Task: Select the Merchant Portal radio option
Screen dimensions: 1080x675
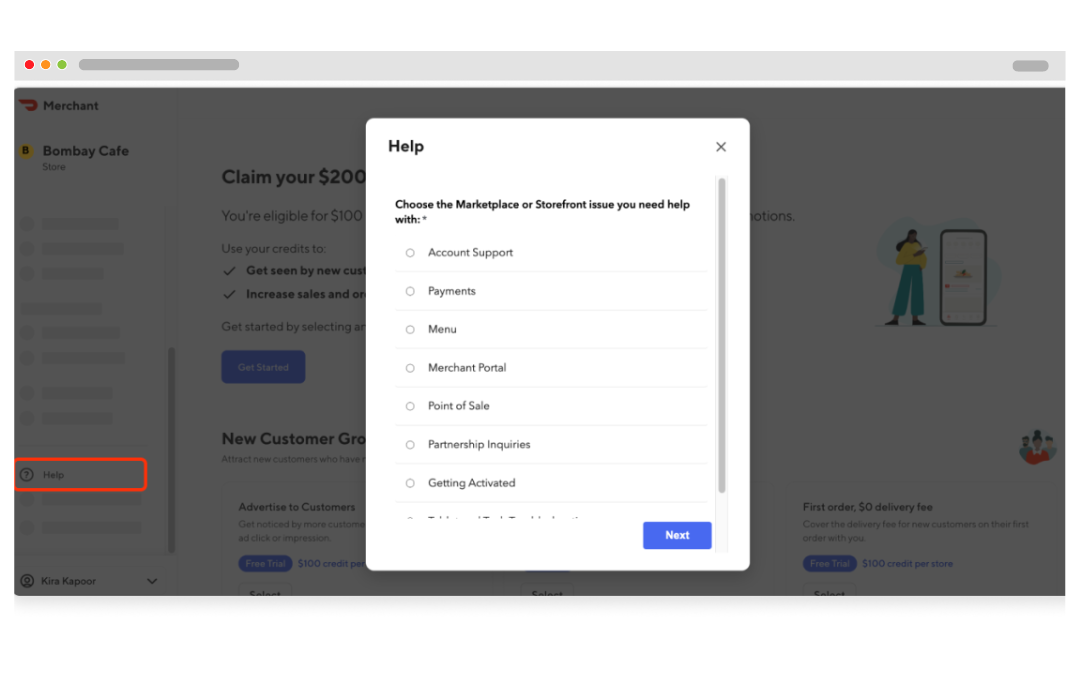Action: click(410, 368)
